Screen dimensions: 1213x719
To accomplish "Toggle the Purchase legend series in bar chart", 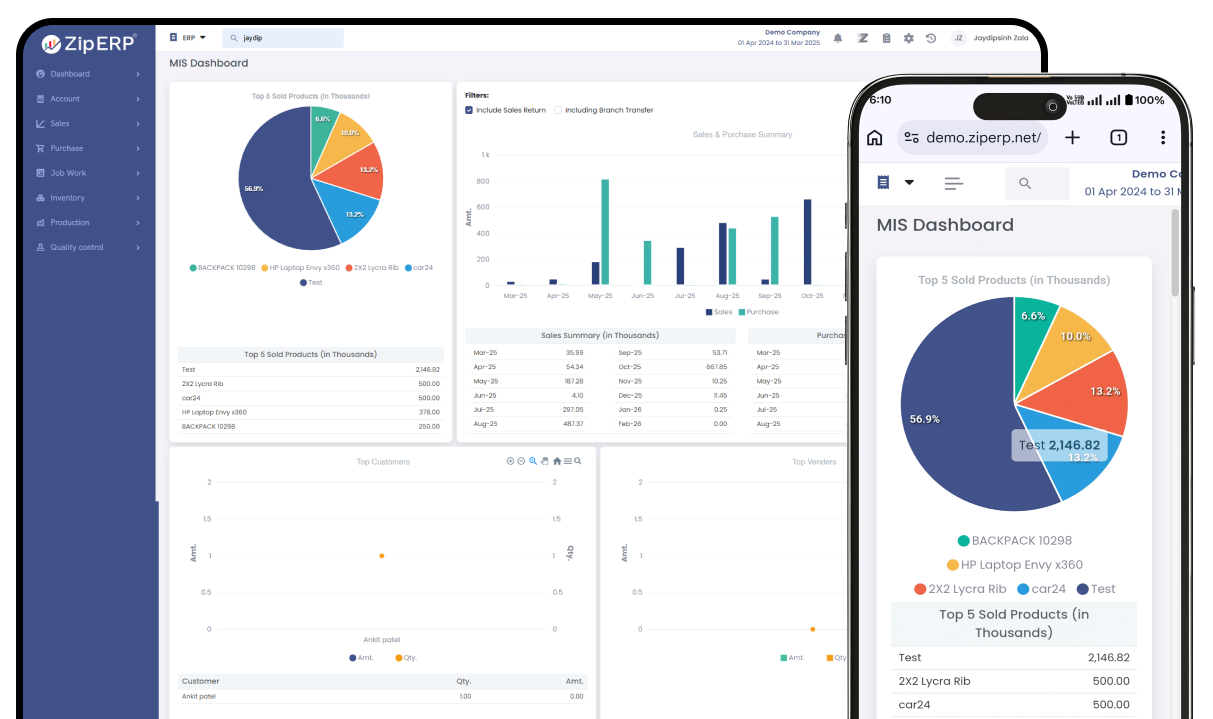I will point(758,312).
